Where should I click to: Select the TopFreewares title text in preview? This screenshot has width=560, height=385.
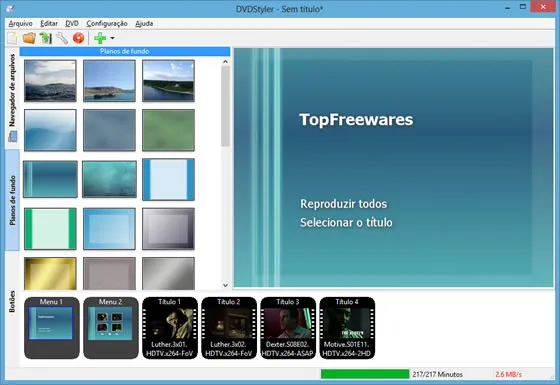pyautogui.click(x=356, y=120)
